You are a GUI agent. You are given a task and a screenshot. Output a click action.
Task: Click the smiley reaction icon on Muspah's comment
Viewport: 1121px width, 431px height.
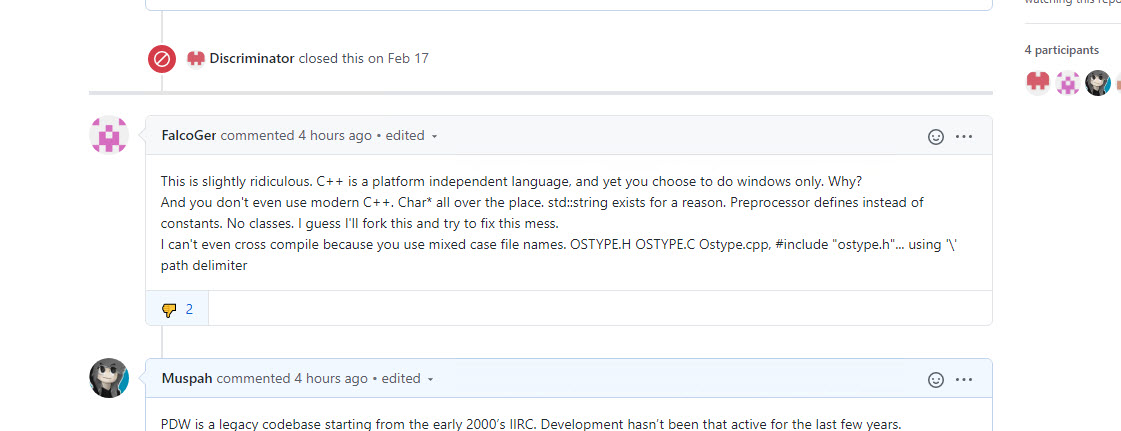point(936,379)
